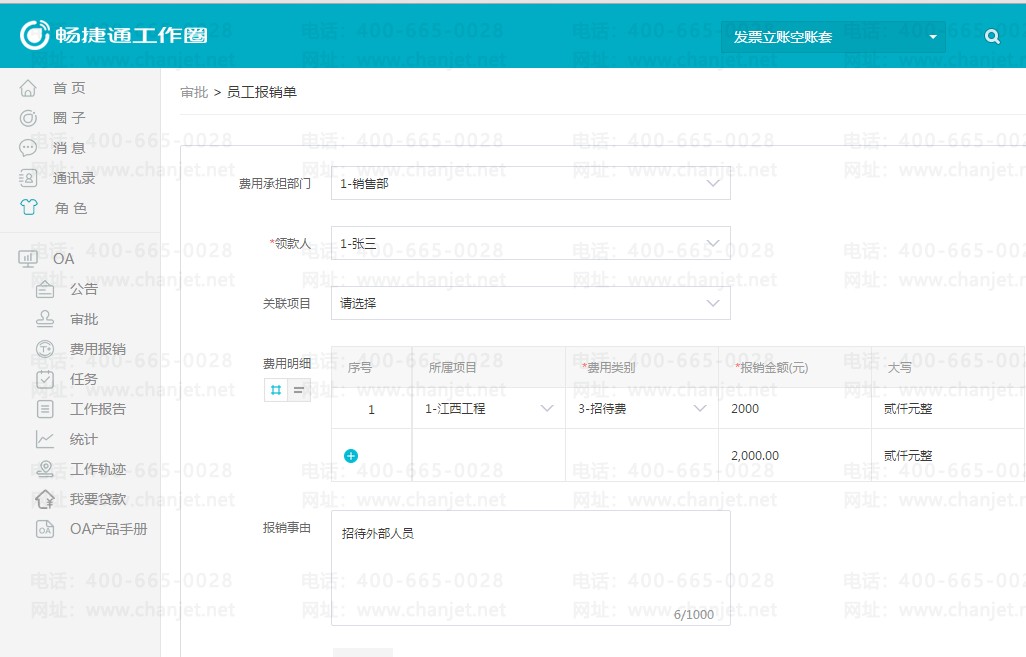Click the blue plus icon to add row

(351, 456)
